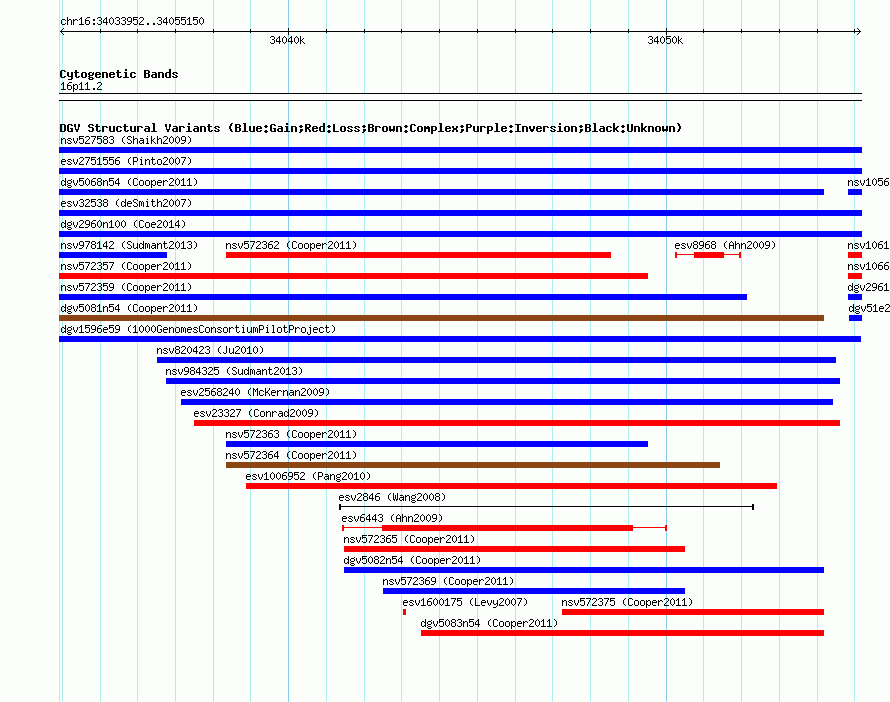Select the truncated dgv2961 label at right
Screen dimensions: 890x702
coord(868,287)
